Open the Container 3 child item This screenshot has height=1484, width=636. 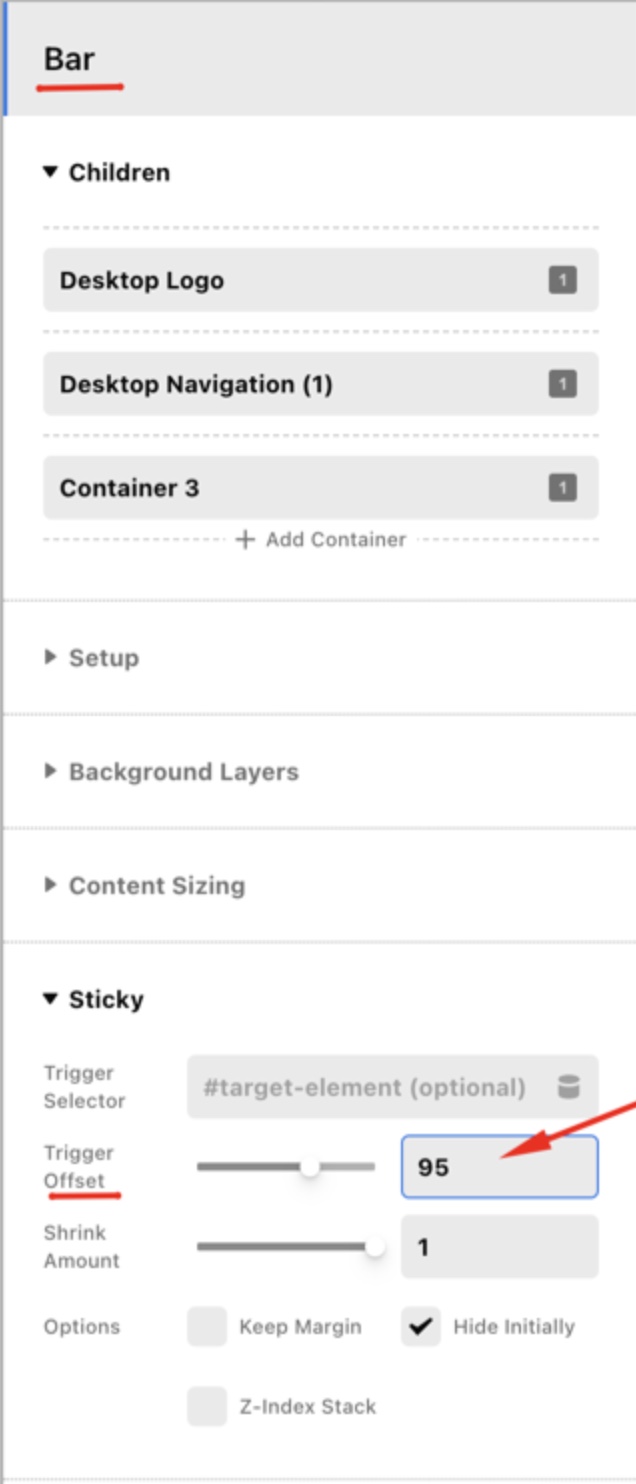click(321, 488)
